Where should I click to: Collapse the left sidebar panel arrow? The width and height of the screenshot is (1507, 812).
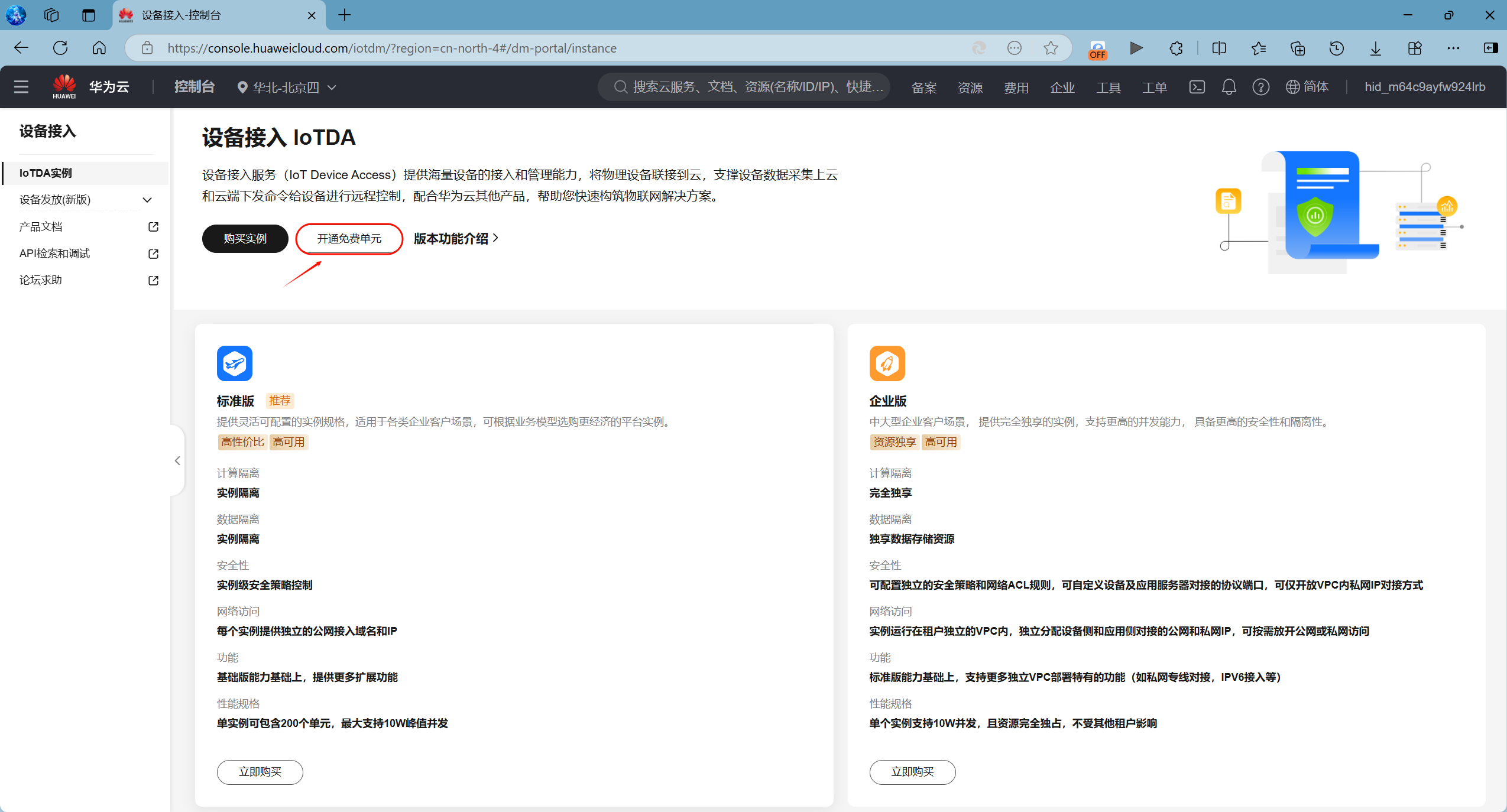(177, 460)
